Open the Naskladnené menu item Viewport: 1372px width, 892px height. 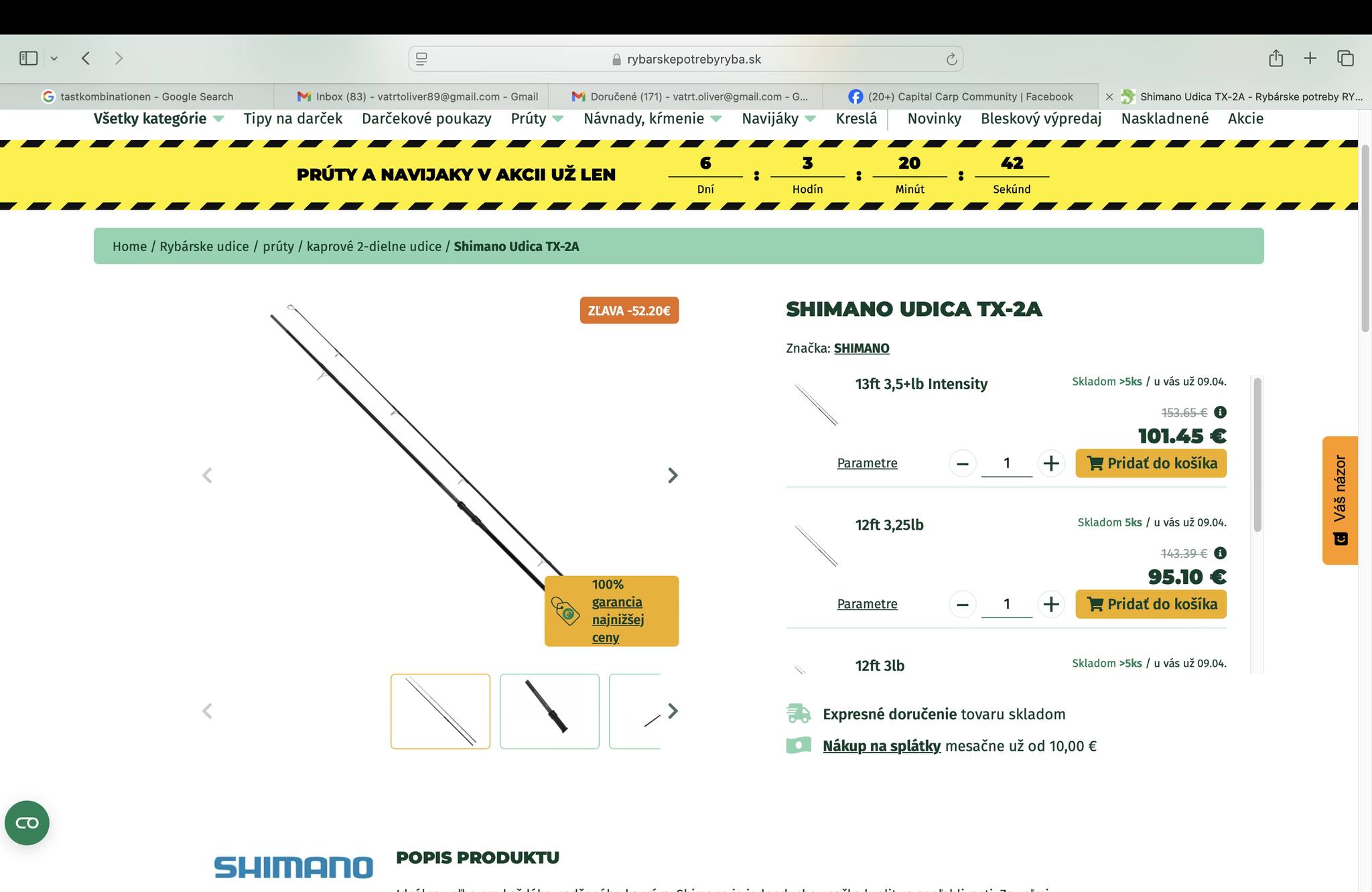[1165, 119]
